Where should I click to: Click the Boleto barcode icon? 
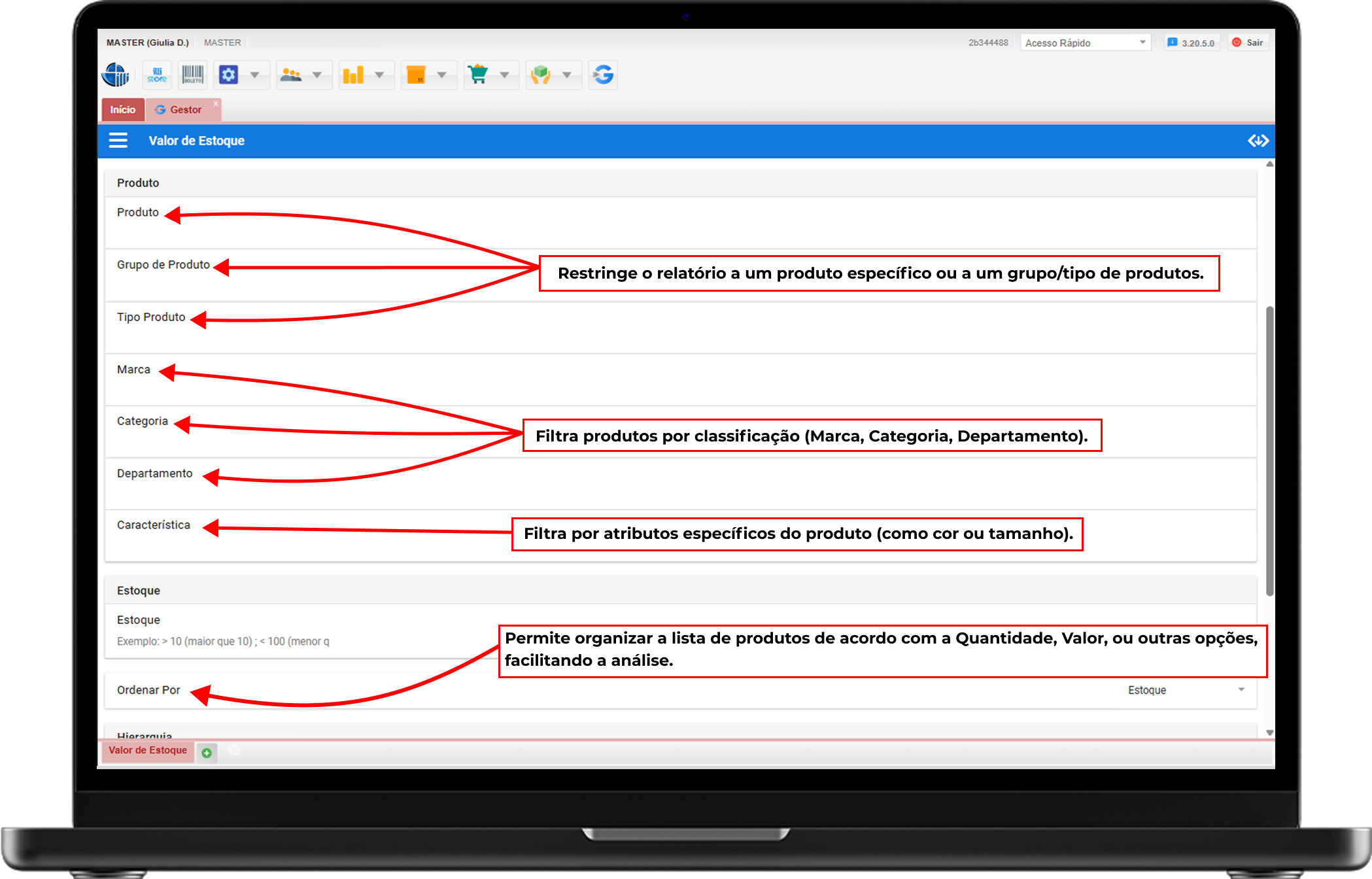pyautogui.click(x=192, y=75)
